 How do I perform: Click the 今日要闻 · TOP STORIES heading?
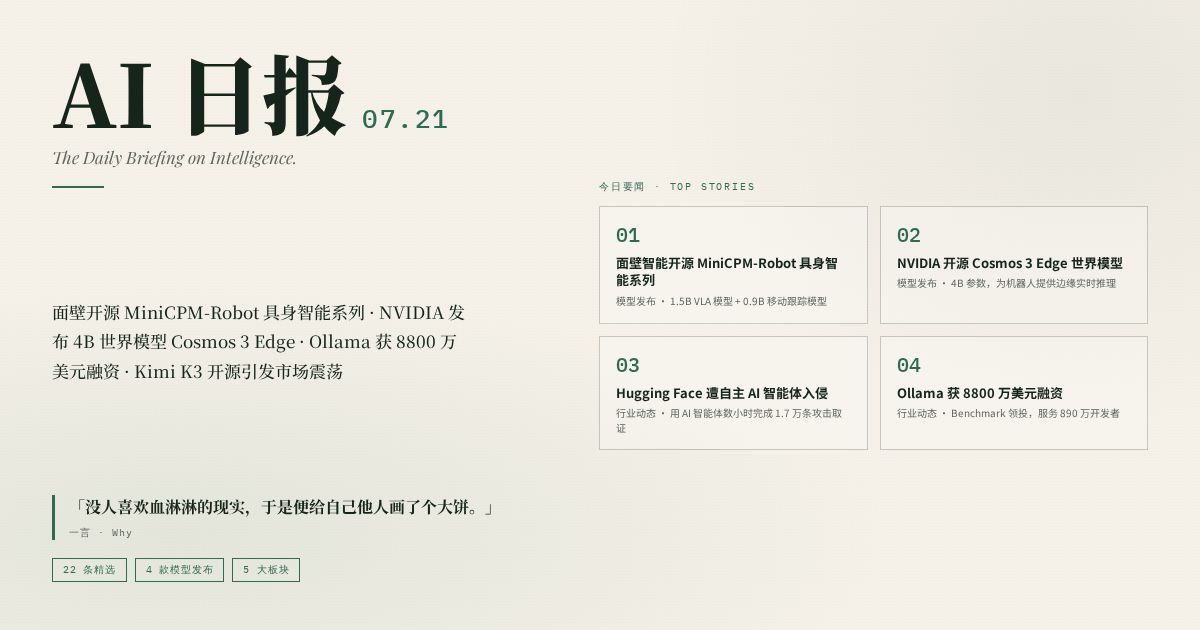pos(677,187)
